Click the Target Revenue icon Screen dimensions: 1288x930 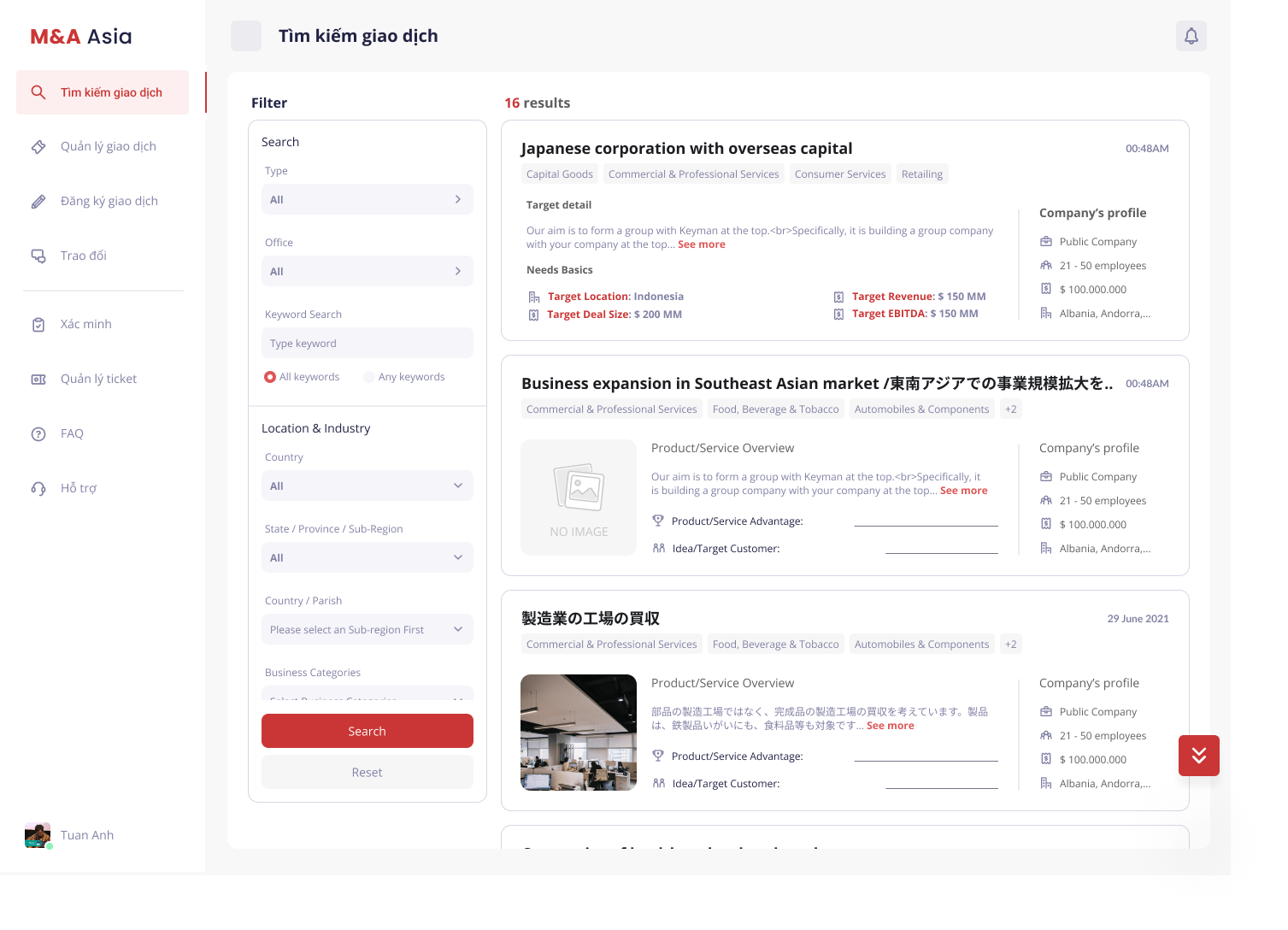point(838,297)
